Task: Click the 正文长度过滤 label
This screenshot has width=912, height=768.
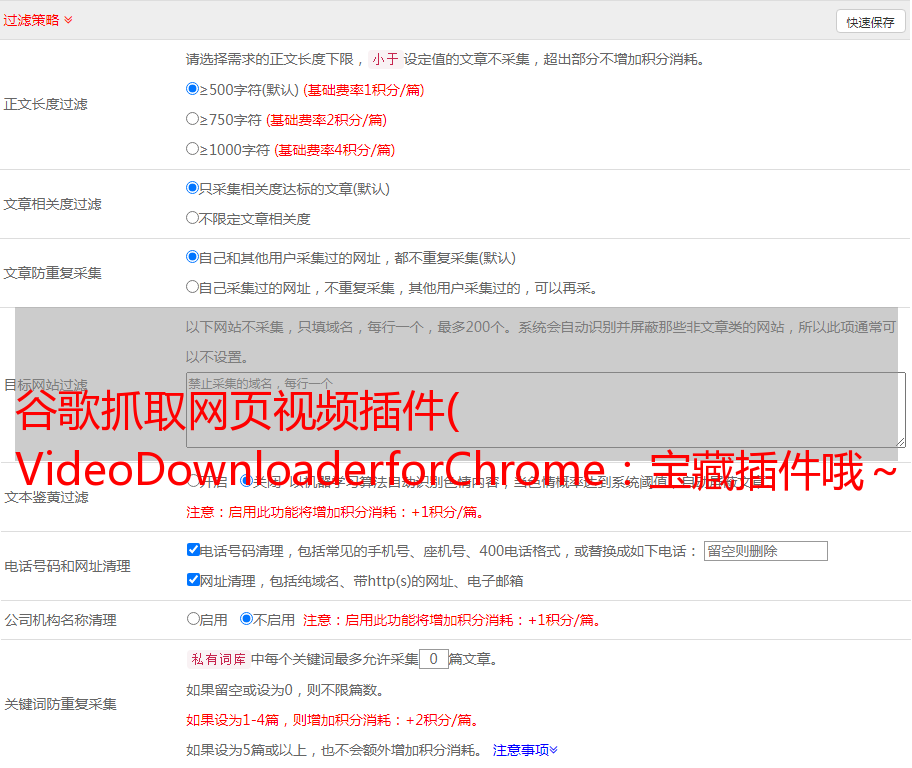Action: tap(45, 104)
